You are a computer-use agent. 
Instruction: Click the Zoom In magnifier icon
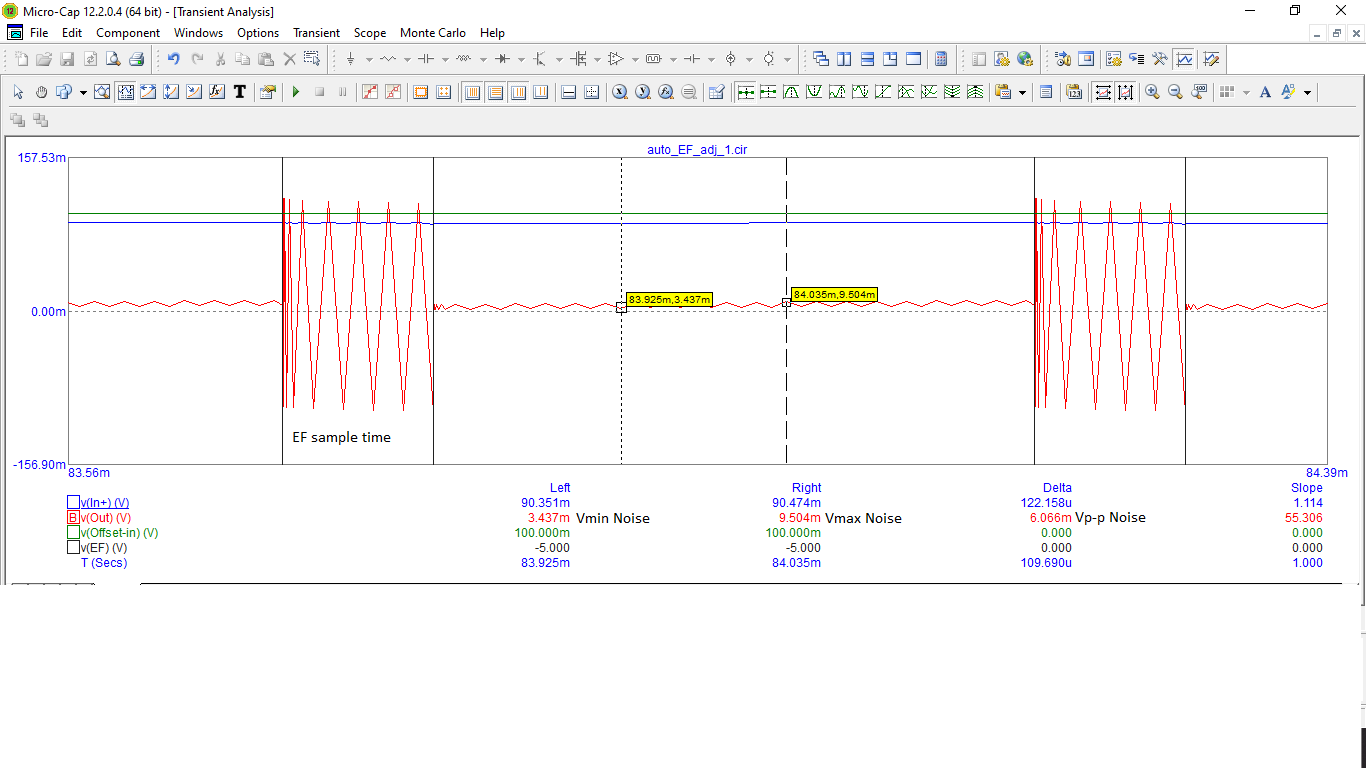pos(1152,92)
